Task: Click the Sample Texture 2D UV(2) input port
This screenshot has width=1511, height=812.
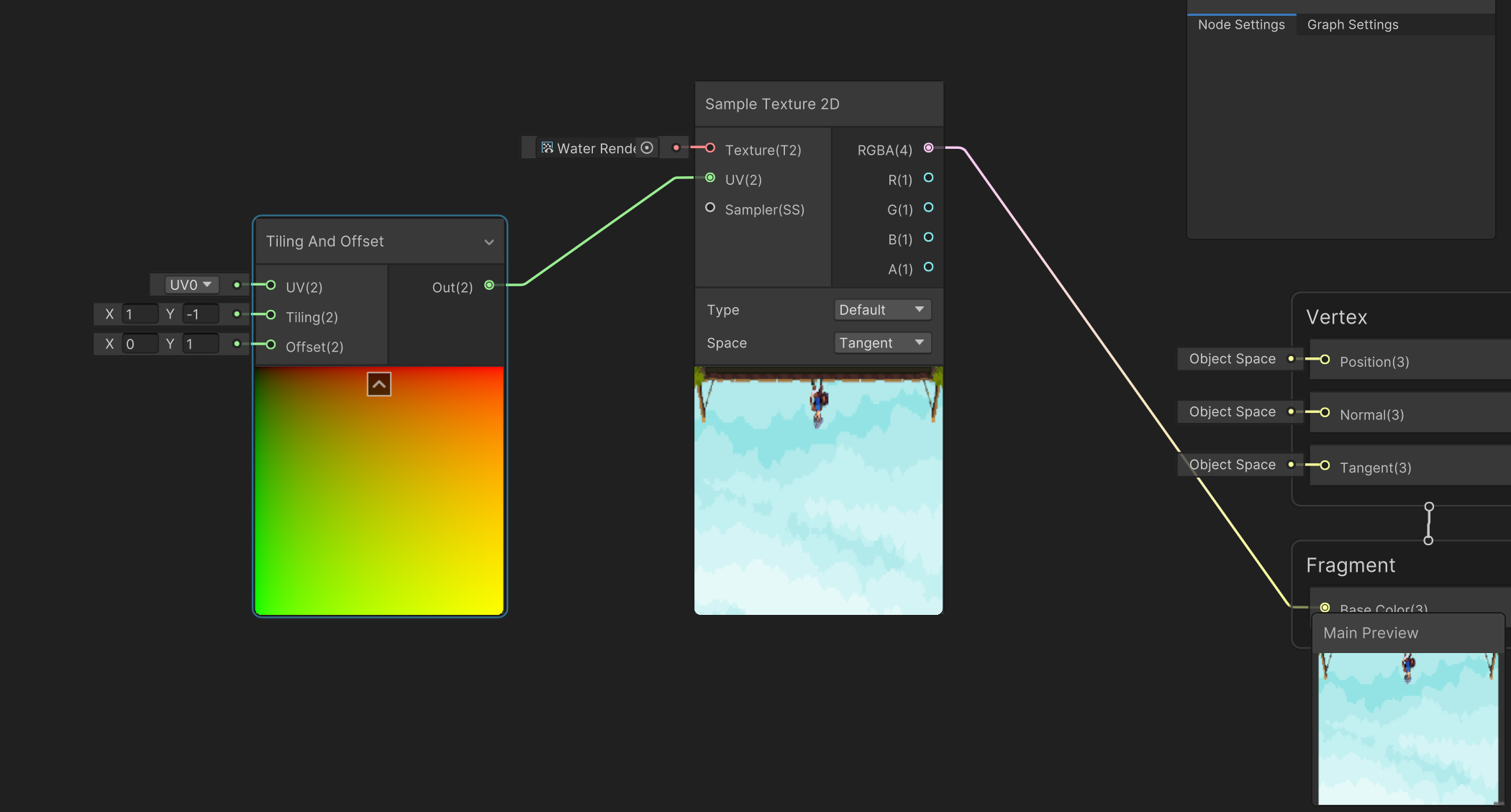Action: pyautogui.click(x=710, y=178)
